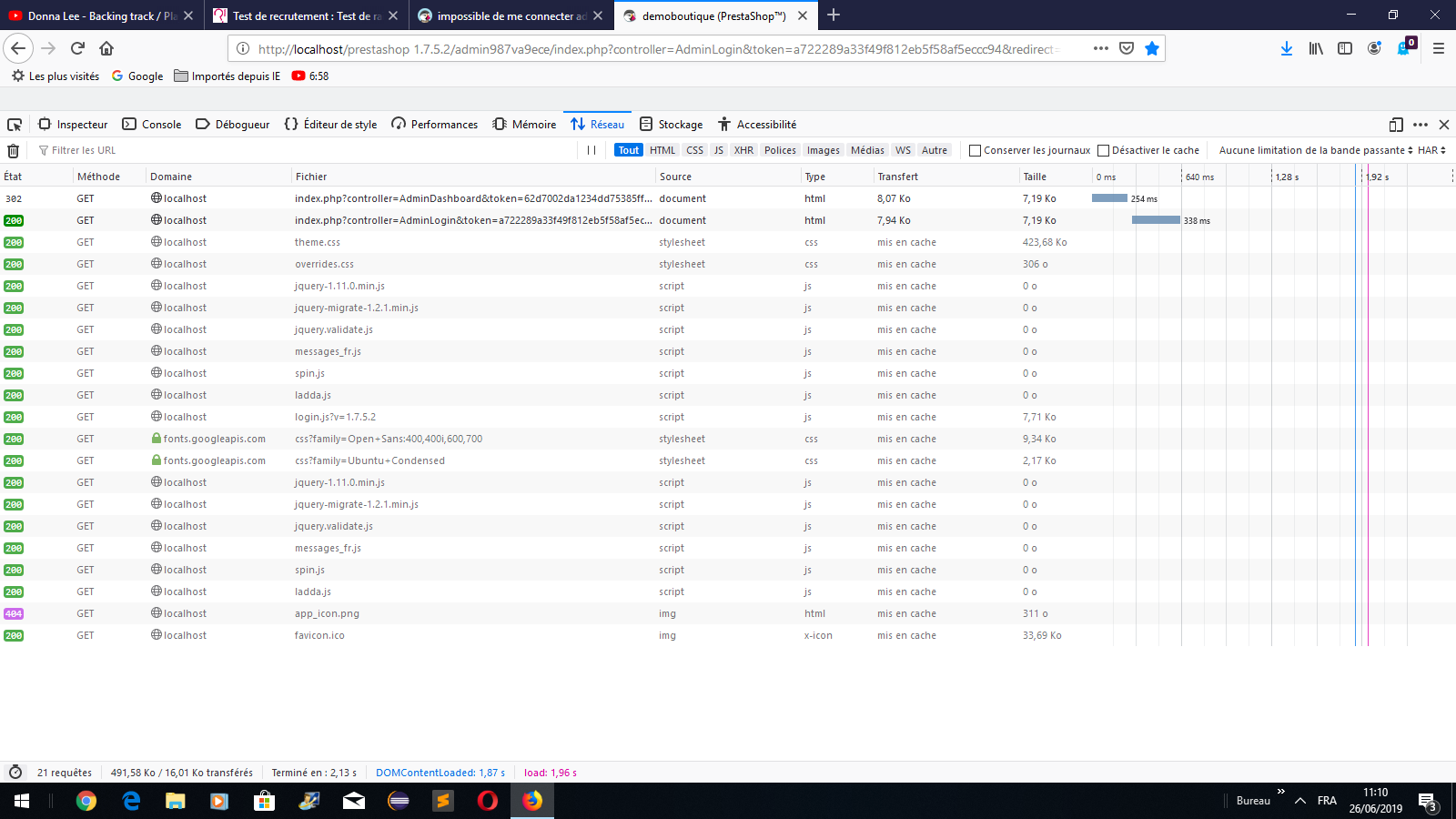The image size is (1456, 819).
Task: Go to the Performances tab
Action: point(435,125)
